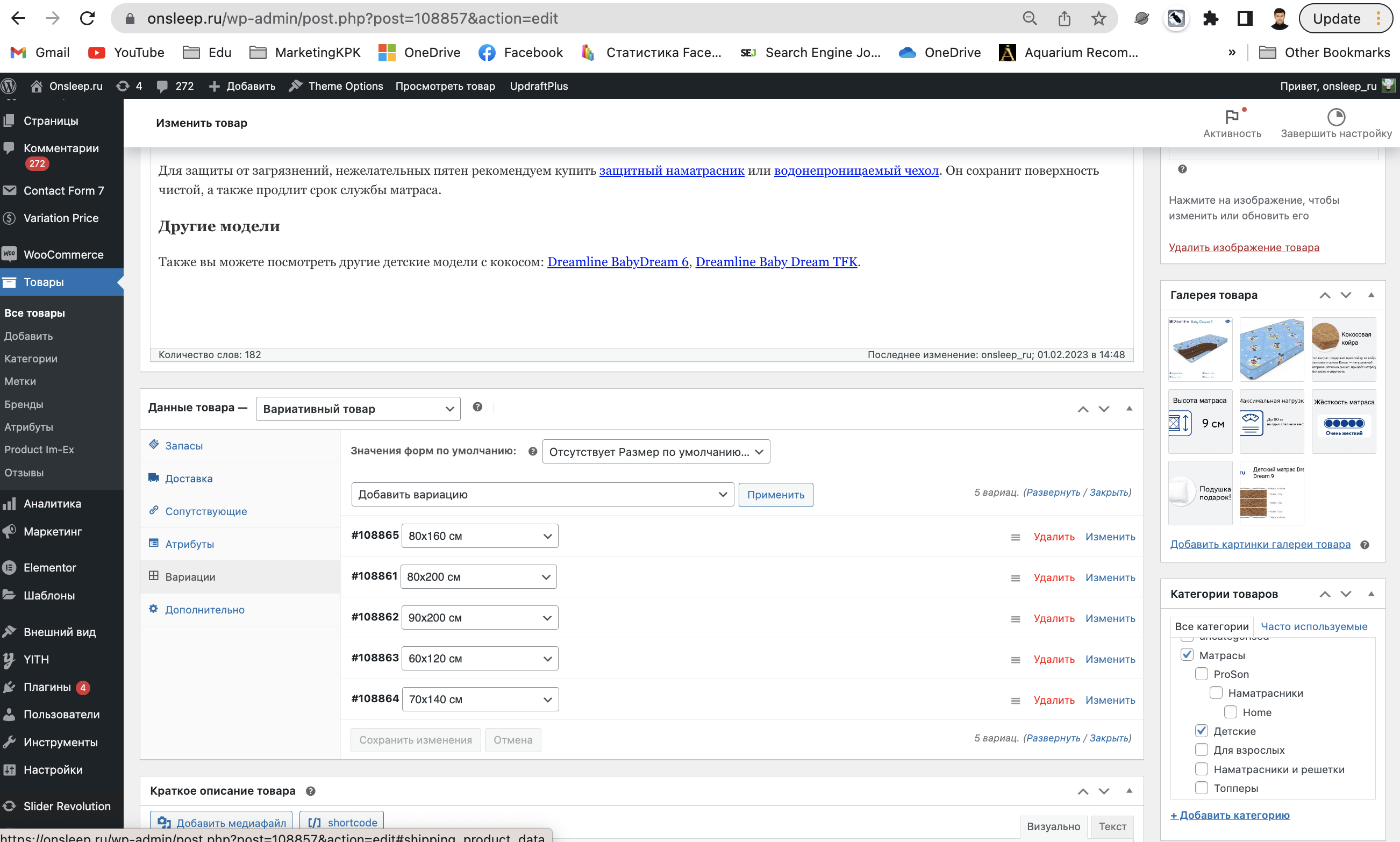Open Elementor in the sidebar

click(62, 567)
